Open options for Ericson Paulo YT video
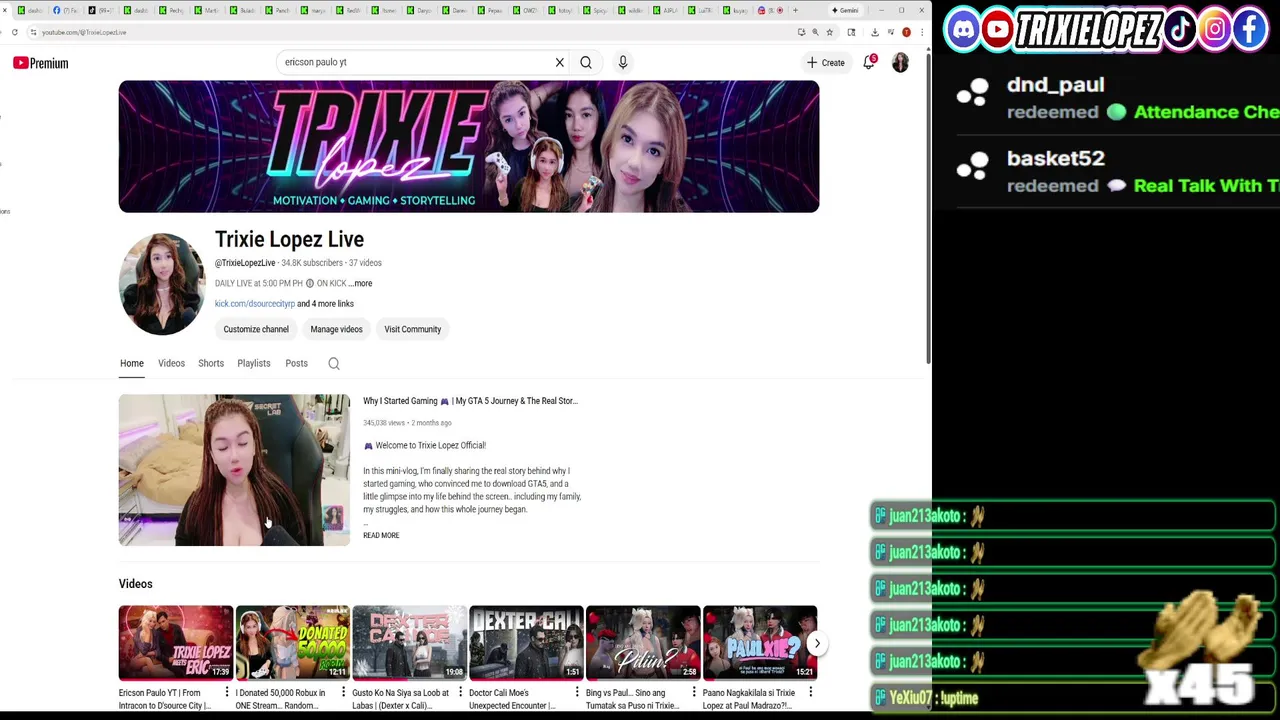Image resolution: width=1280 pixels, height=720 pixels. (227, 692)
